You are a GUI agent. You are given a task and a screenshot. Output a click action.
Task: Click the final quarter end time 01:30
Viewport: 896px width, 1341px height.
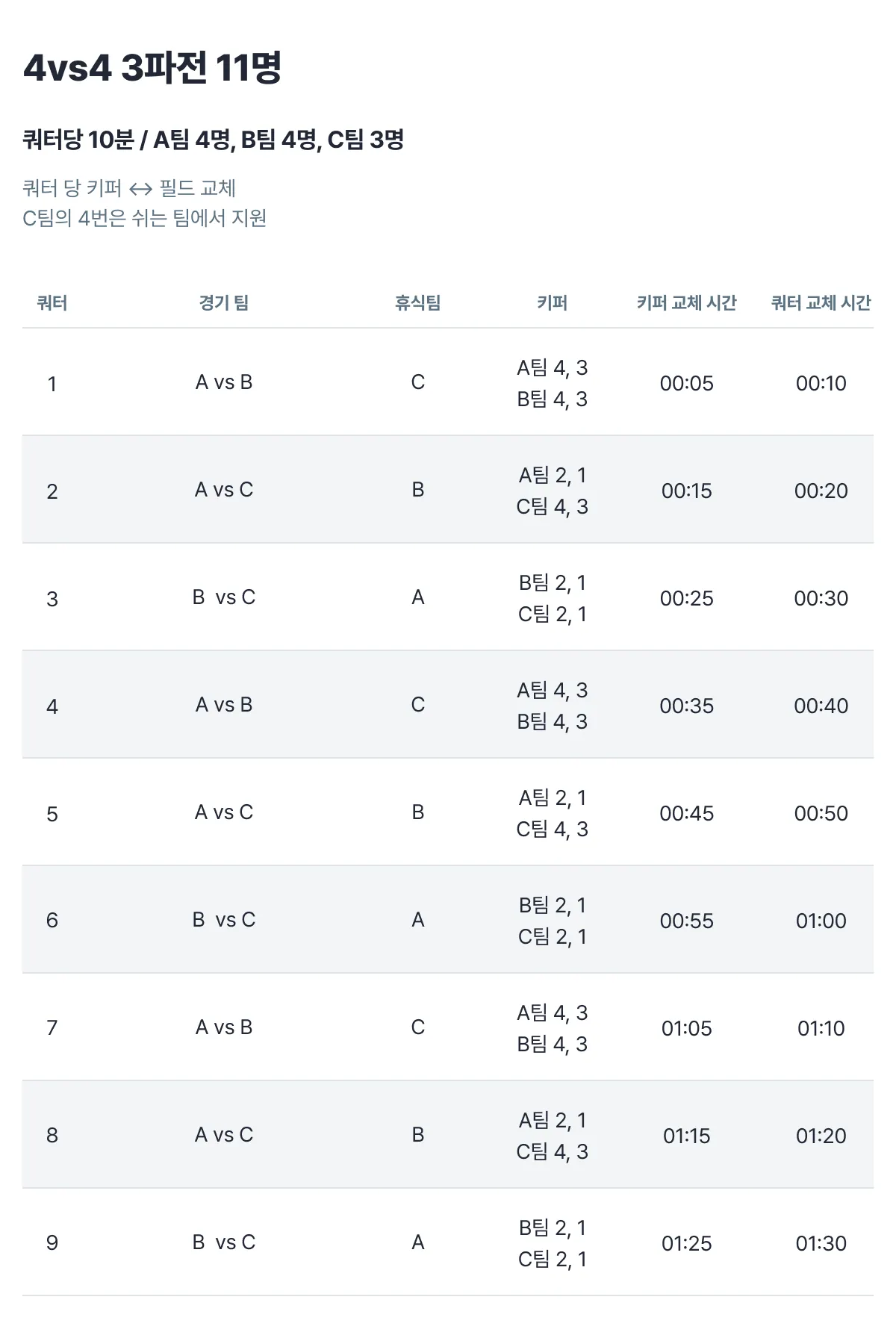[x=821, y=1243]
